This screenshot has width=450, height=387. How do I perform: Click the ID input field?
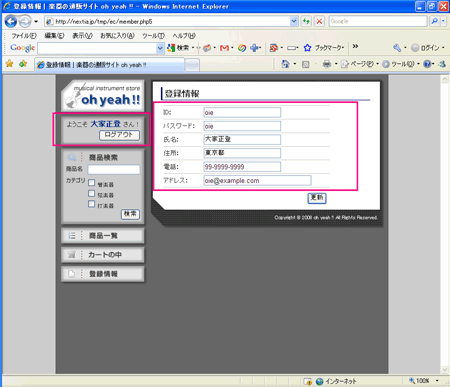[x=242, y=112]
